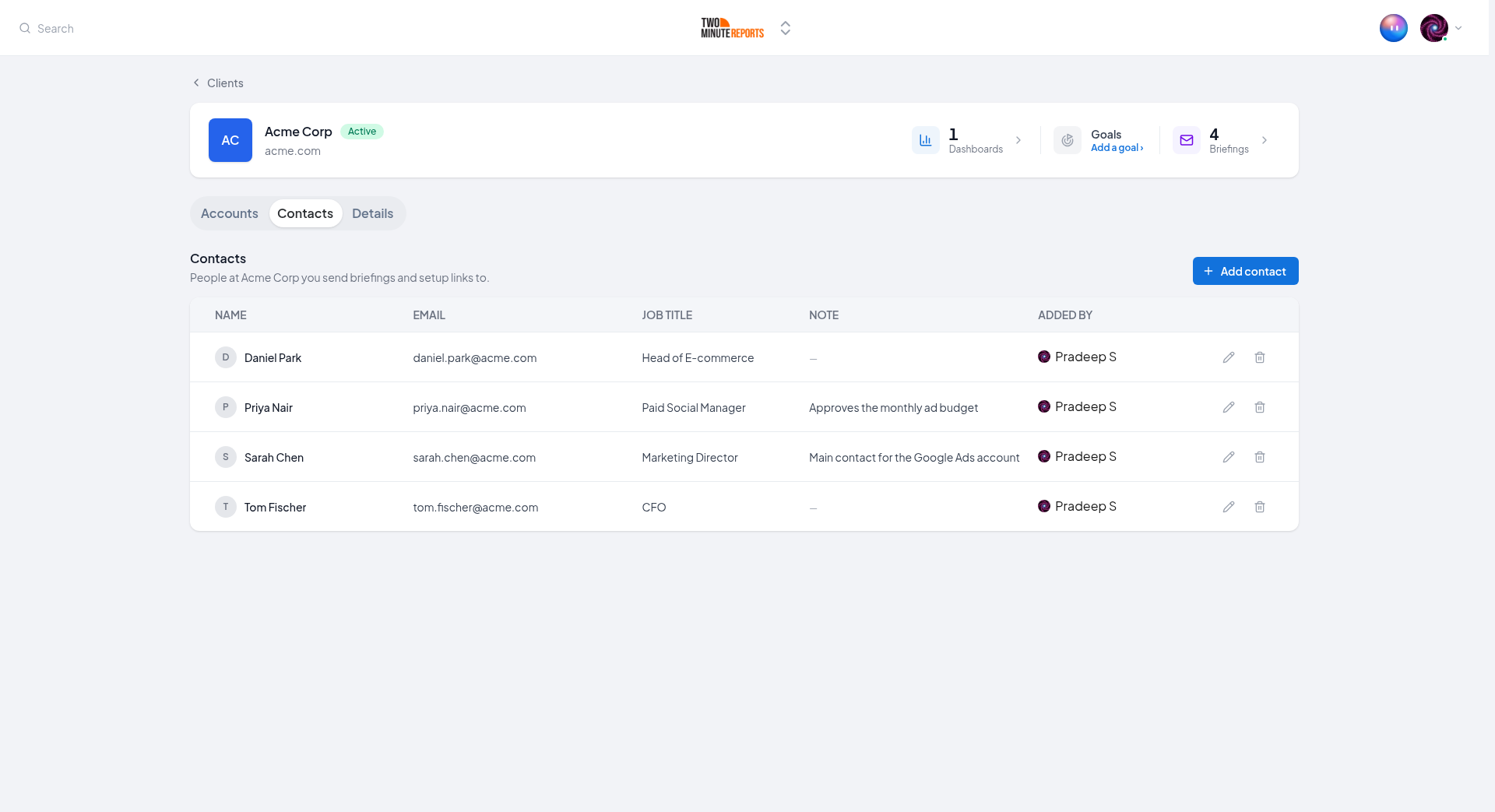Click the EMAIL column header
The height and width of the screenshot is (812, 1495).
click(429, 315)
